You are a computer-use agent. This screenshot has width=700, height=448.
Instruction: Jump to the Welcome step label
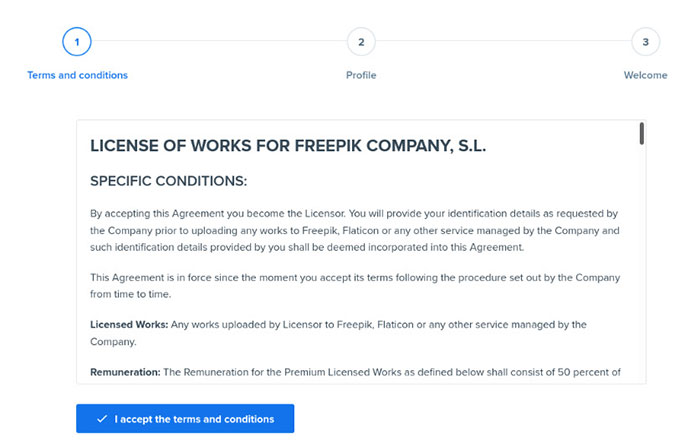[x=645, y=75]
